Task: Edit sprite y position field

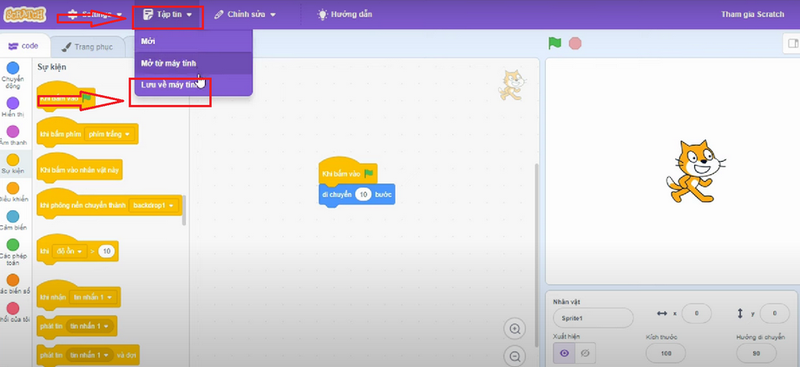Action: (x=774, y=313)
